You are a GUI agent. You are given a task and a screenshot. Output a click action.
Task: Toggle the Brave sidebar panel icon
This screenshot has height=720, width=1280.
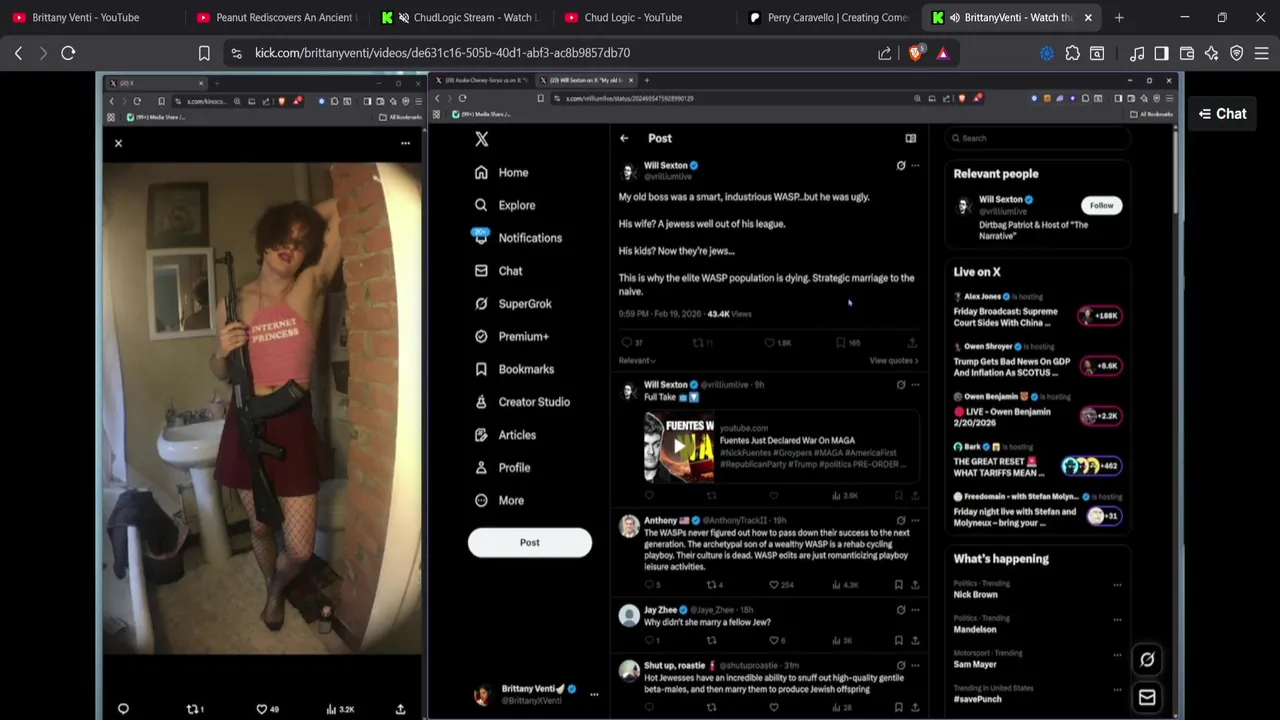(1161, 53)
